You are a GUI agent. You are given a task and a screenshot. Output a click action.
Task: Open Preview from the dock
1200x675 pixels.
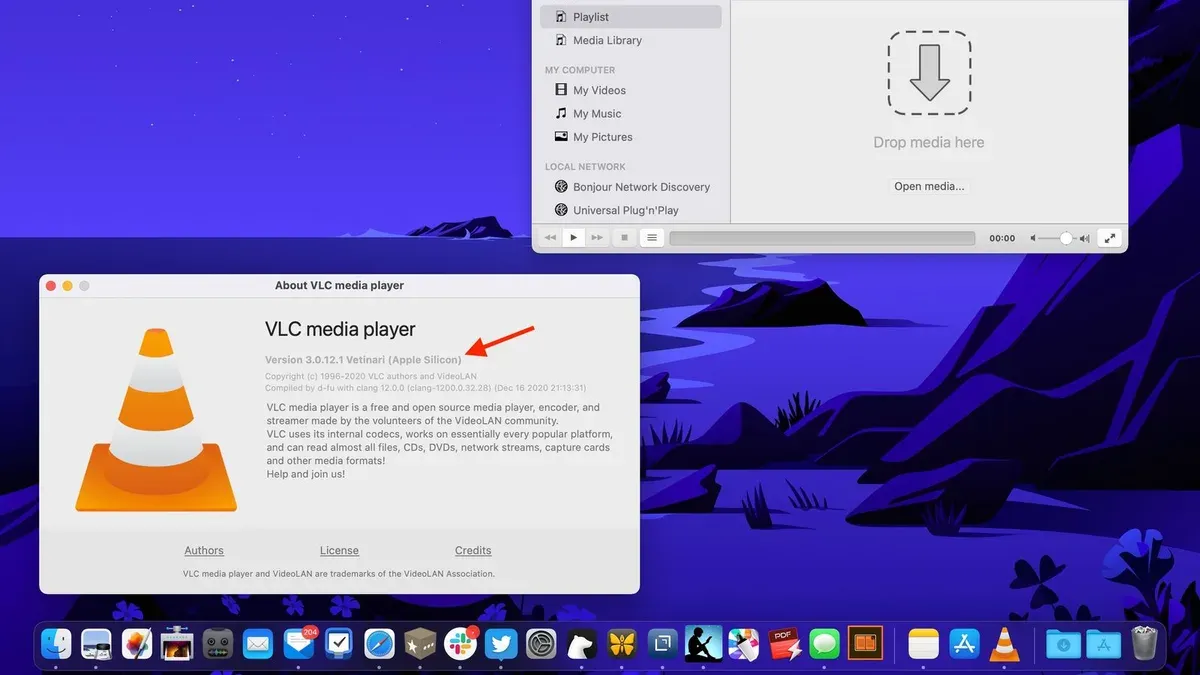(x=96, y=645)
